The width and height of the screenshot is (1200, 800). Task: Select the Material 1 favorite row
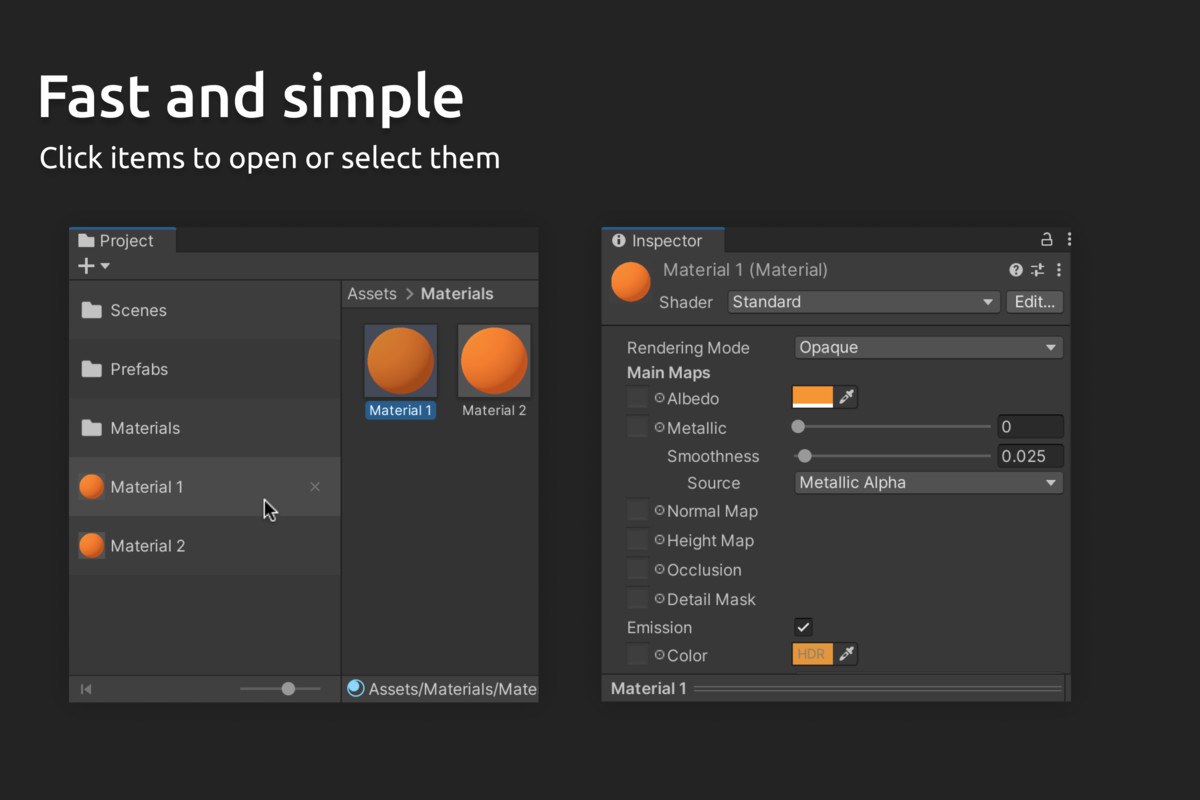(204, 487)
